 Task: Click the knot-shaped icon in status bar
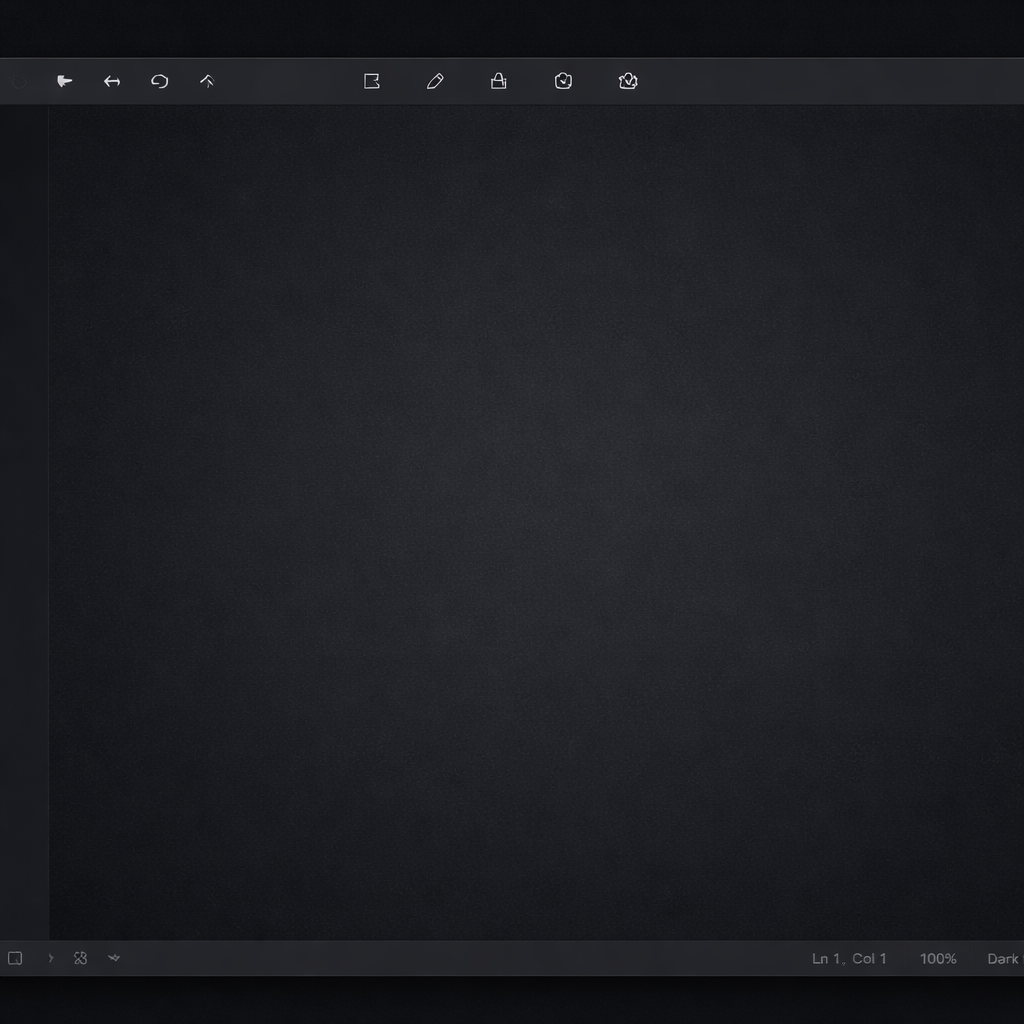(81, 958)
